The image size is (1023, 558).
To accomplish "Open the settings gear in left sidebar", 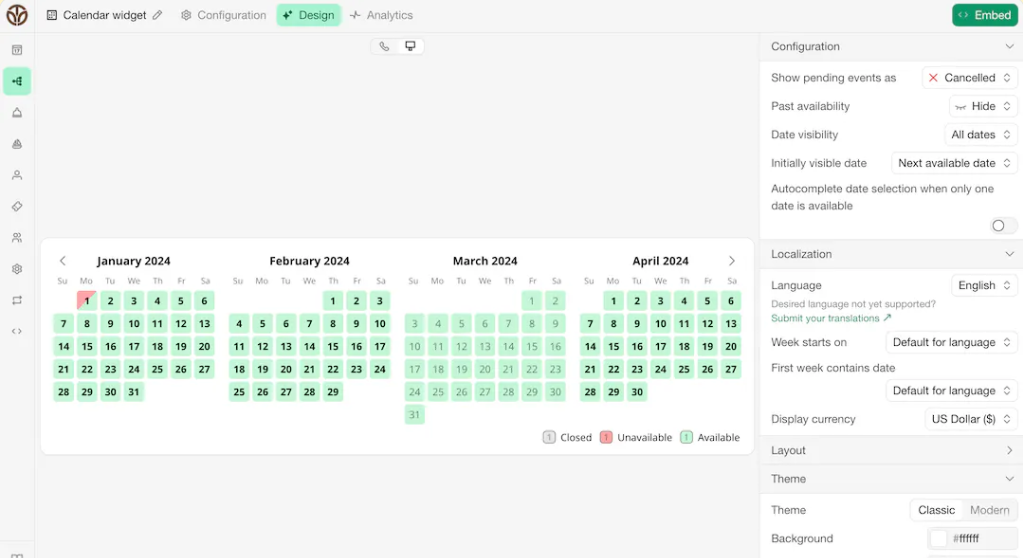I will pos(17,269).
